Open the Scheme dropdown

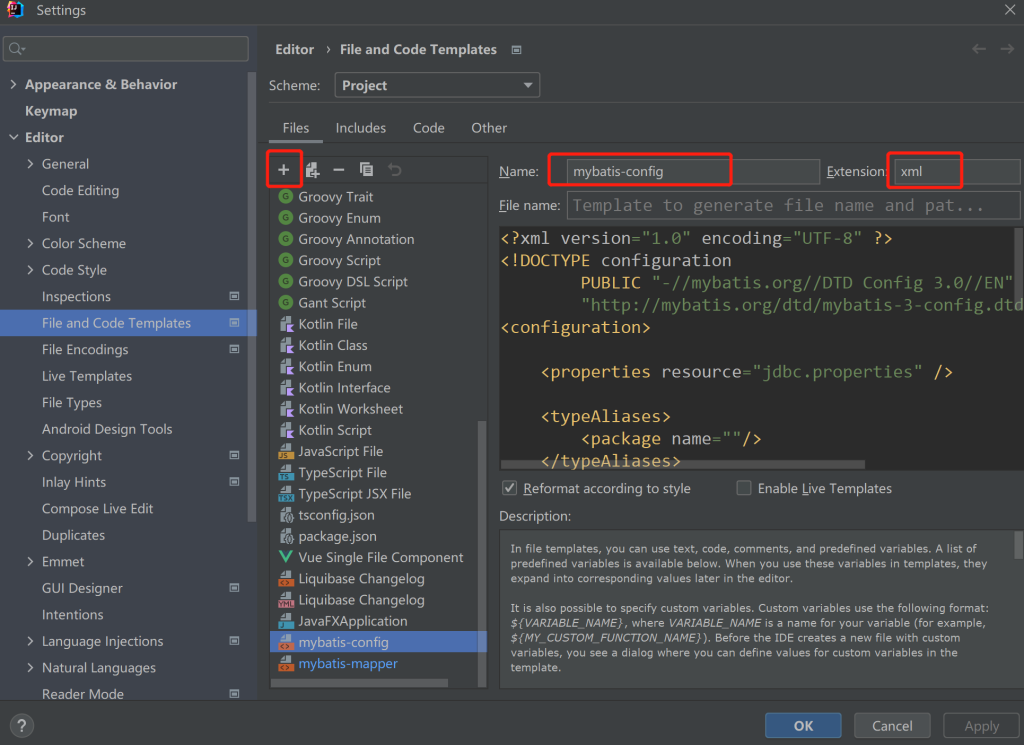pos(437,85)
